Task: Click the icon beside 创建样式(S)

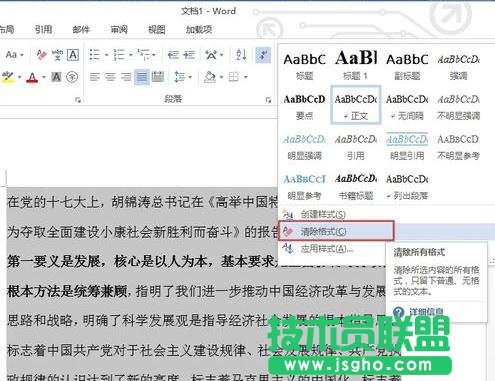Action: (288, 214)
